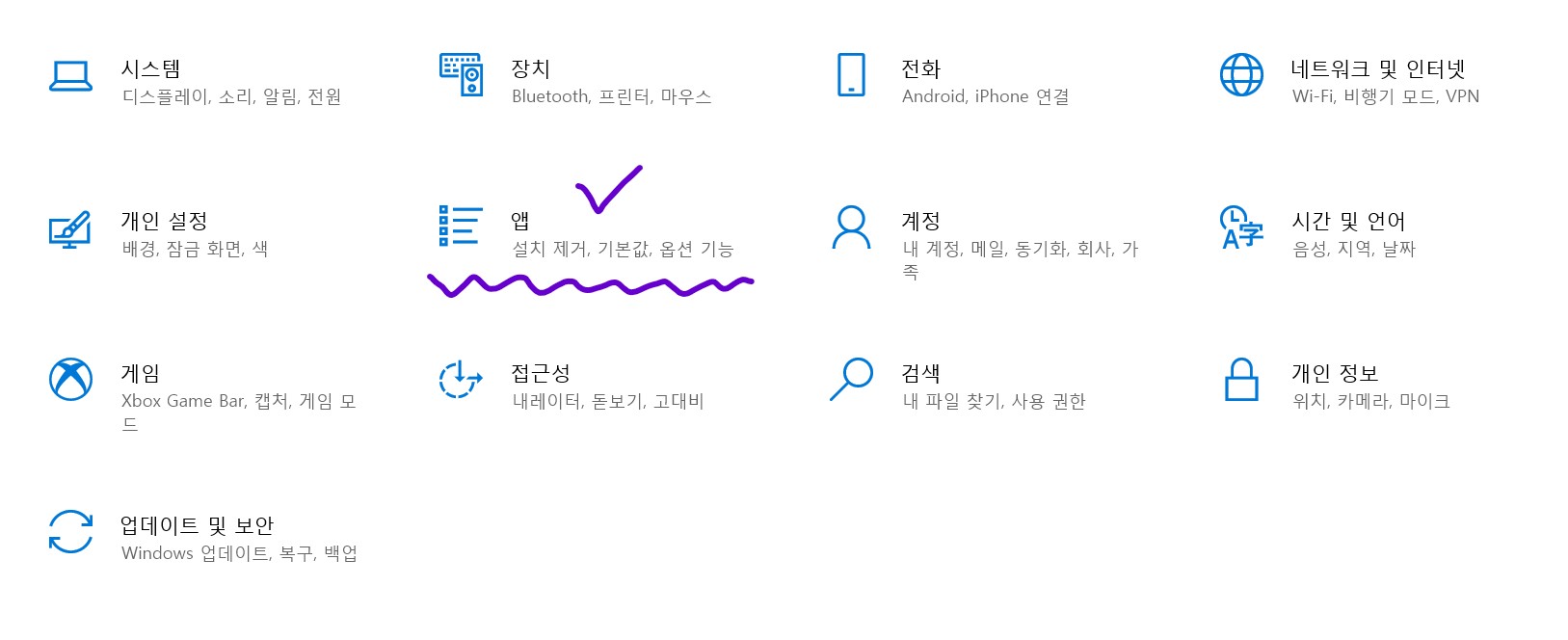Screen dimensions: 1568x640
Task: Open 개인 정보 via the lock icon
Action: click(x=1242, y=380)
